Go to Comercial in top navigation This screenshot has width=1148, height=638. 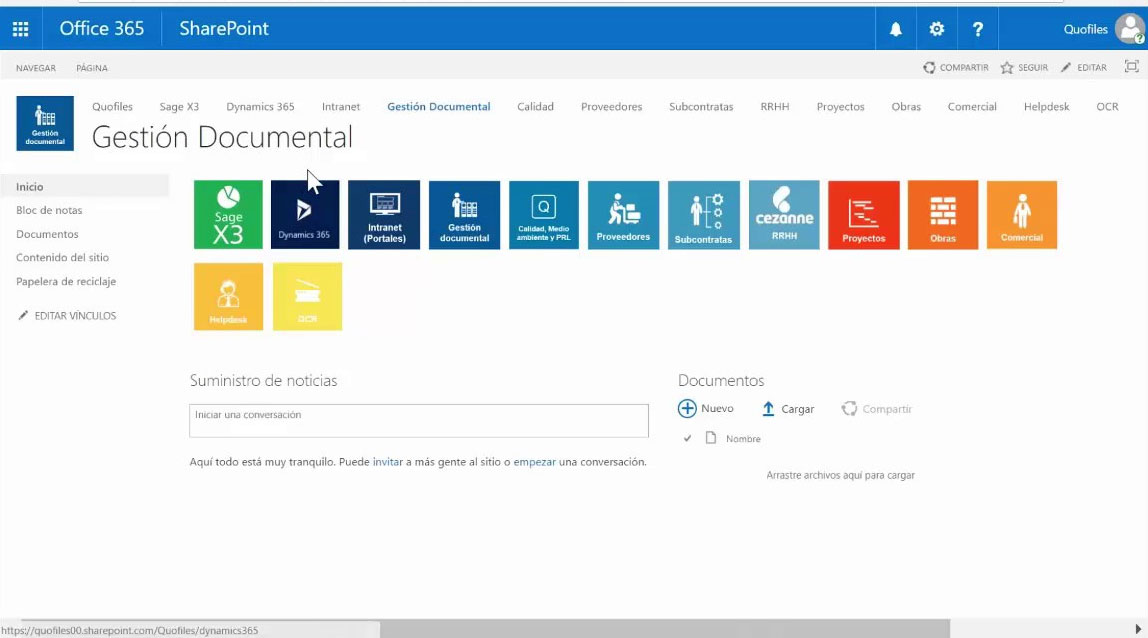(972, 106)
